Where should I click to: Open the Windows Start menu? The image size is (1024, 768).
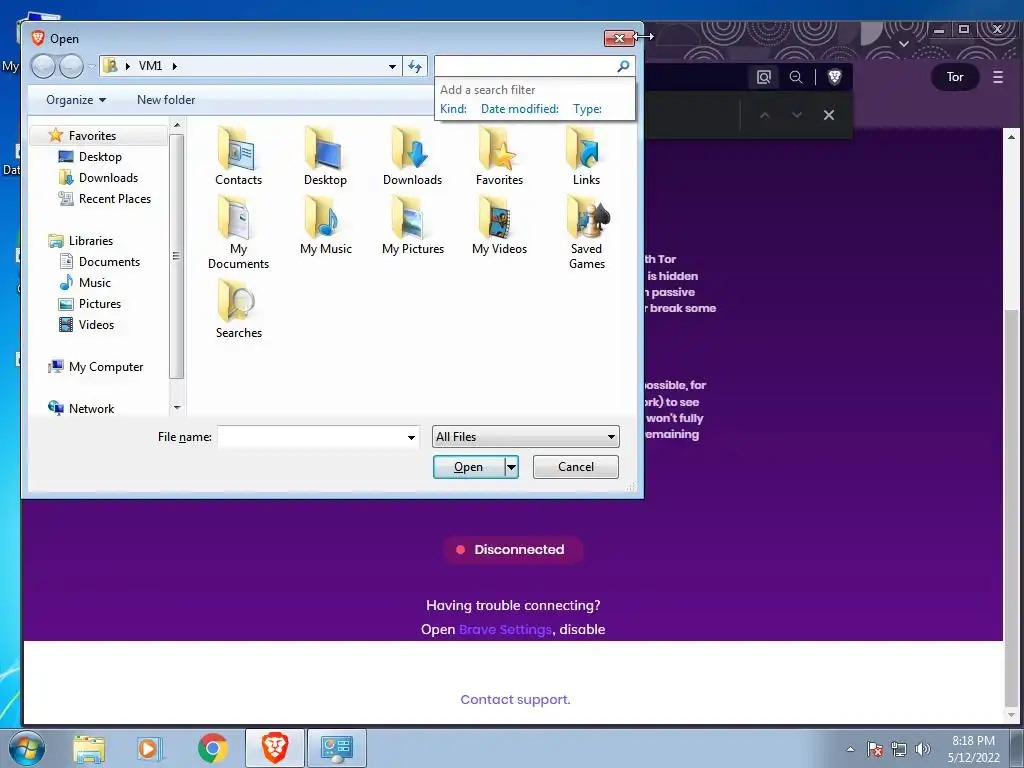tap(26, 748)
